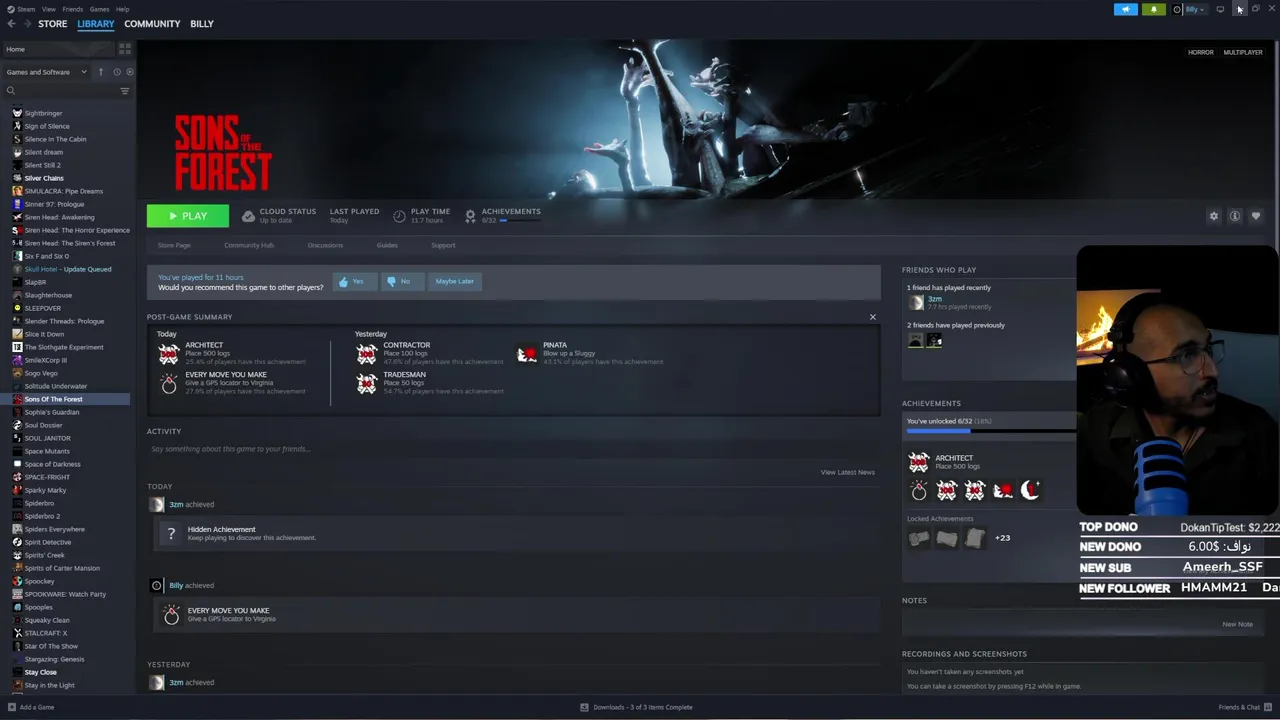Open the game settings gear icon
The height and width of the screenshot is (720, 1280).
tap(1214, 216)
